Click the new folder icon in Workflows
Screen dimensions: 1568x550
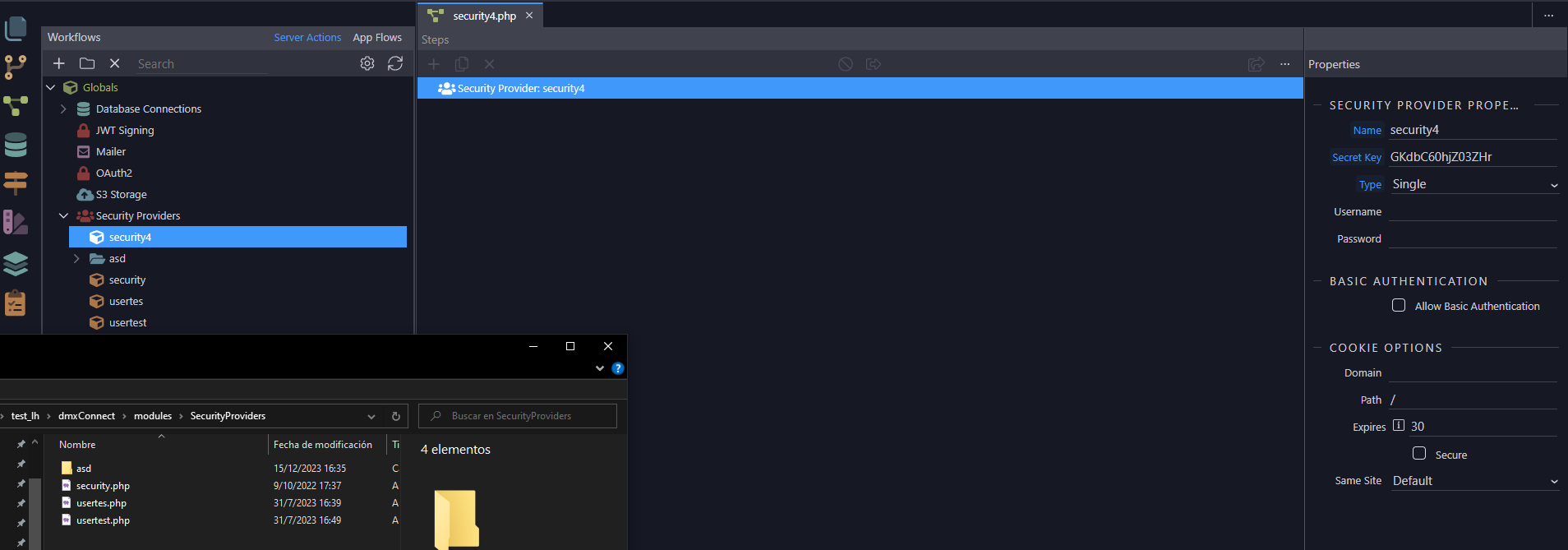click(87, 63)
